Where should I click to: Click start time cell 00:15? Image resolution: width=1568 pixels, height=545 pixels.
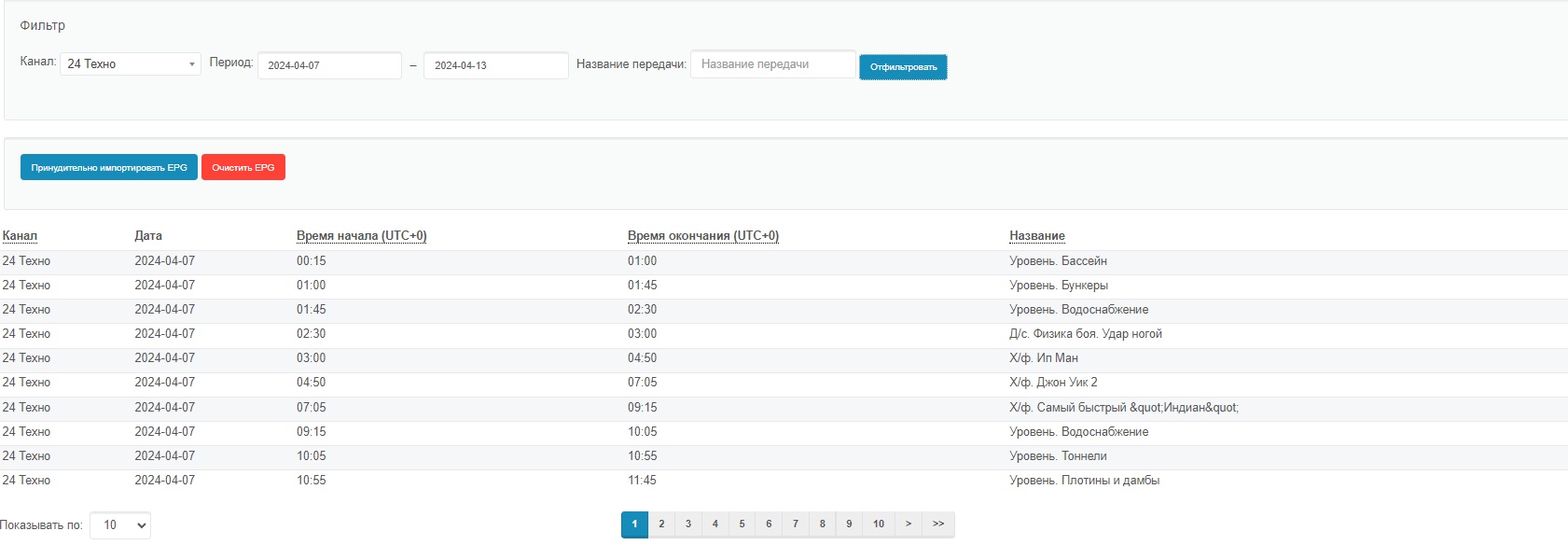[312, 261]
